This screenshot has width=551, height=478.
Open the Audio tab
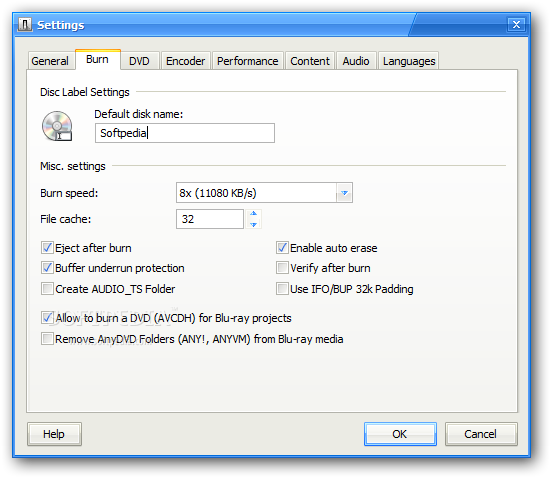coord(356,61)
